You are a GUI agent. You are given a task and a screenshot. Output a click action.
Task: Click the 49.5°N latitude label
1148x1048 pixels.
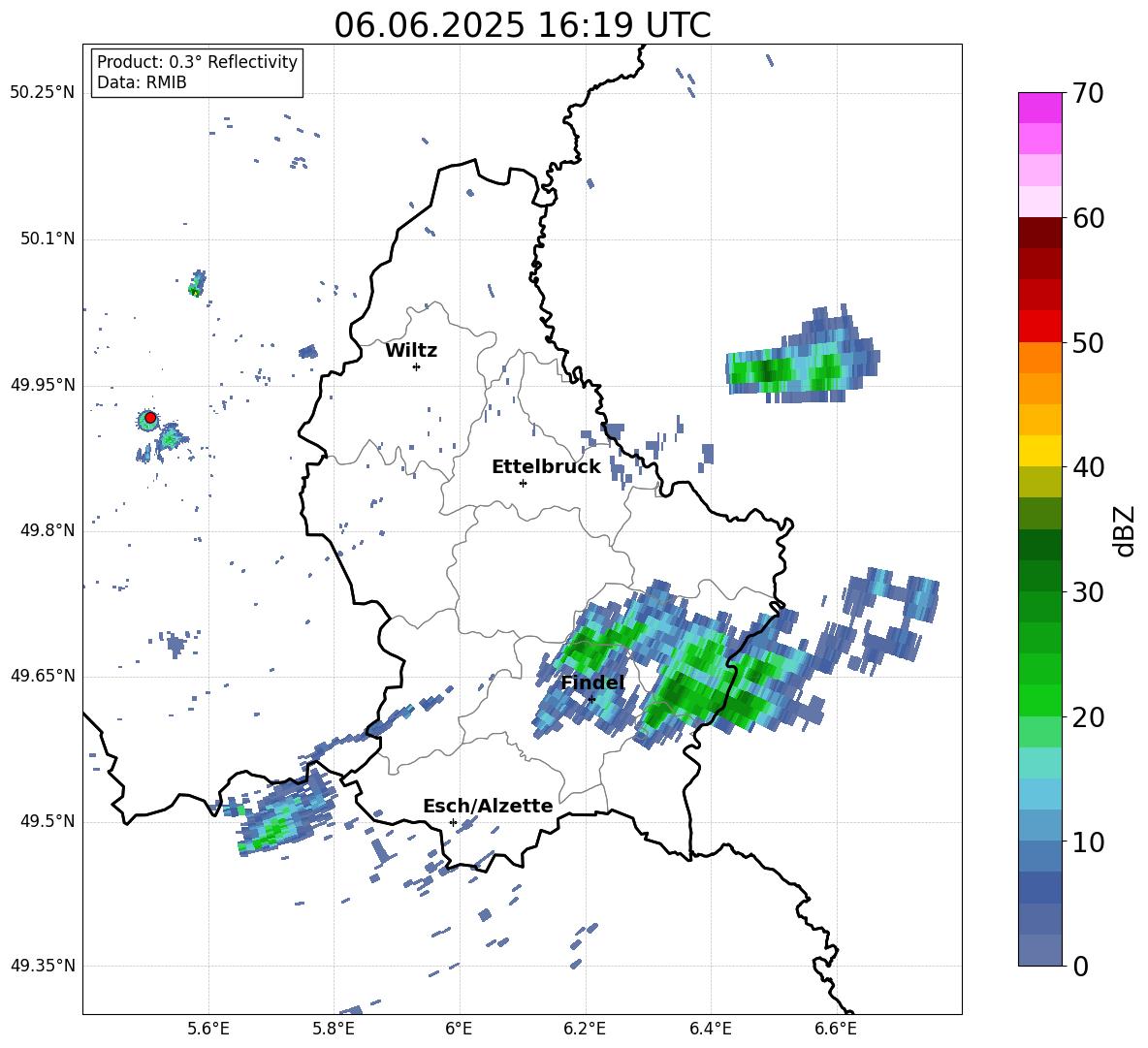click(x=48, y=821)
